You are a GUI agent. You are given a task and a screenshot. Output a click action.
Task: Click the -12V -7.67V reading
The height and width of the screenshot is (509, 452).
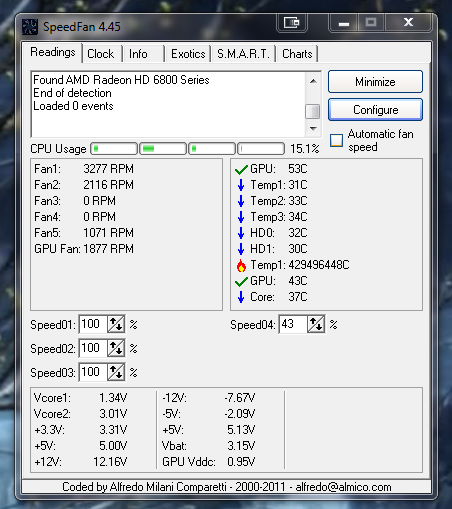point(209,398)
